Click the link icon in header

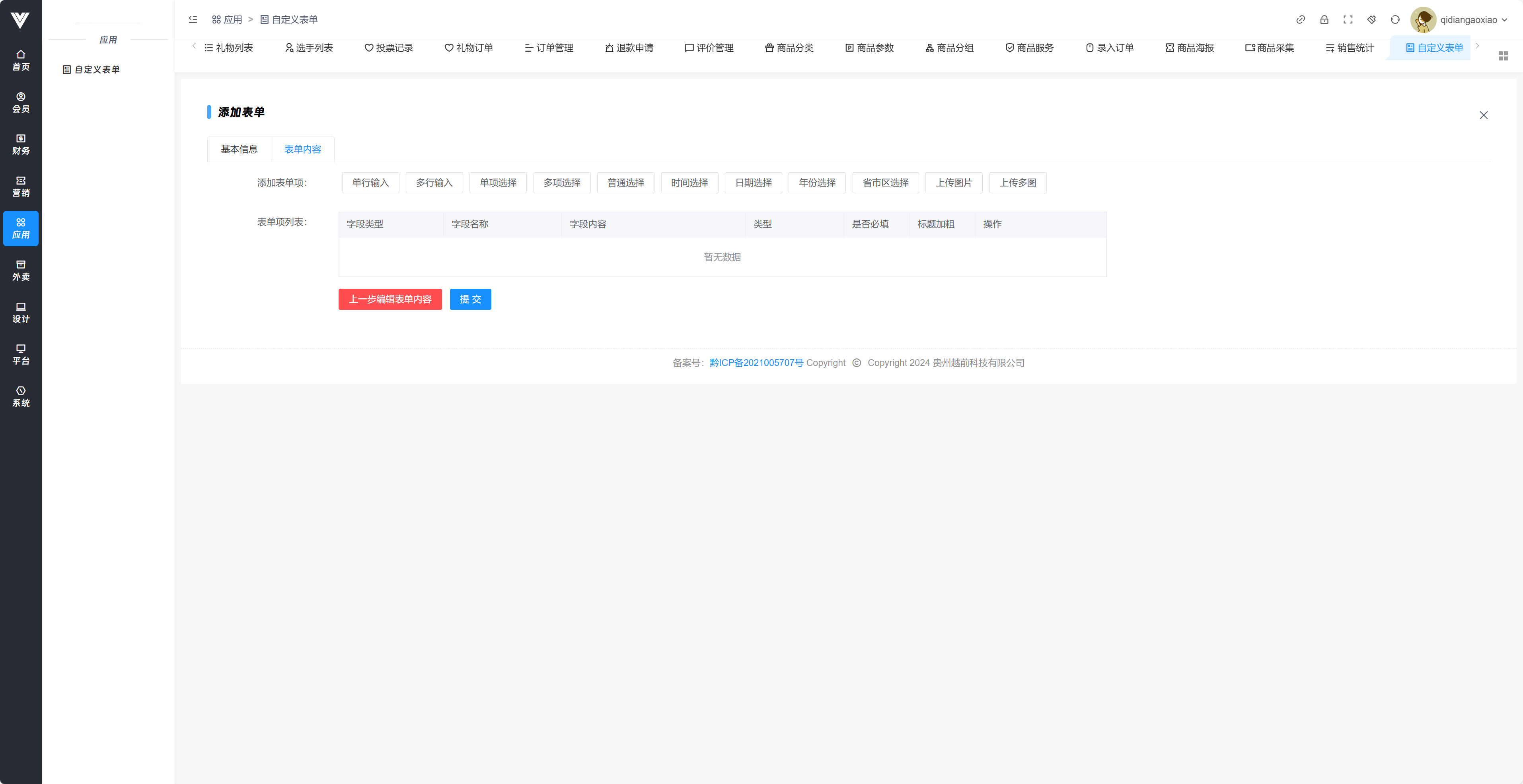pos(1300,19)
